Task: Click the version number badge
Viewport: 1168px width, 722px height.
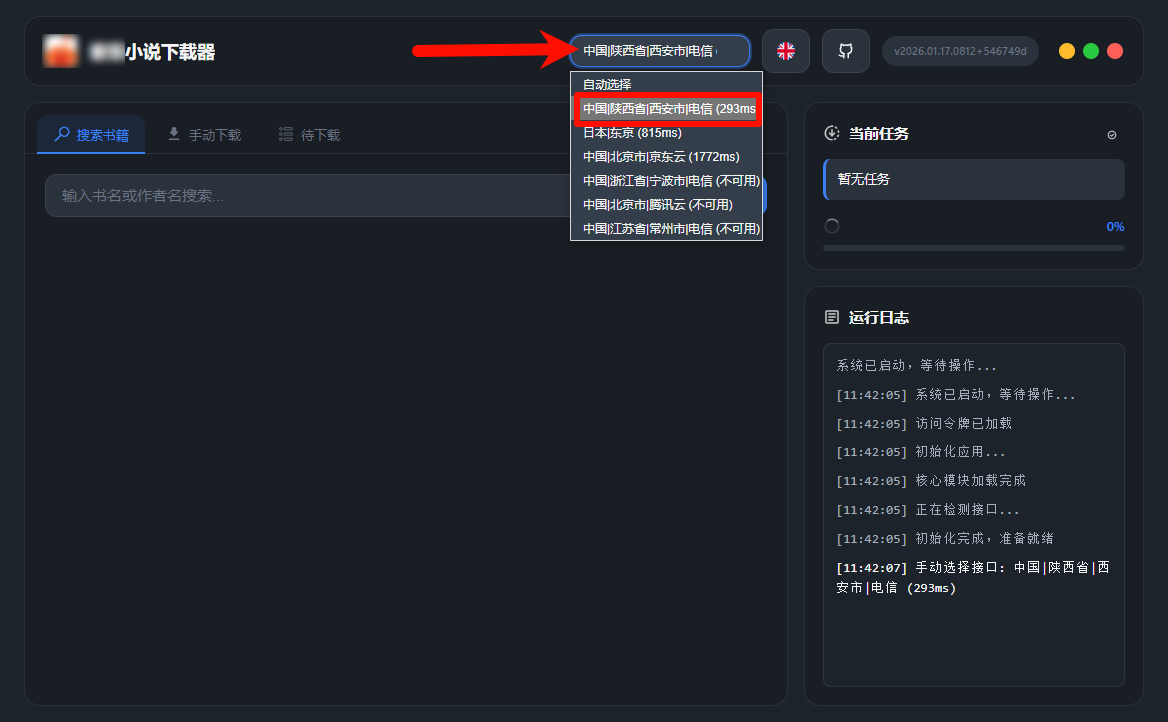Action: click(x=960, y=51)
